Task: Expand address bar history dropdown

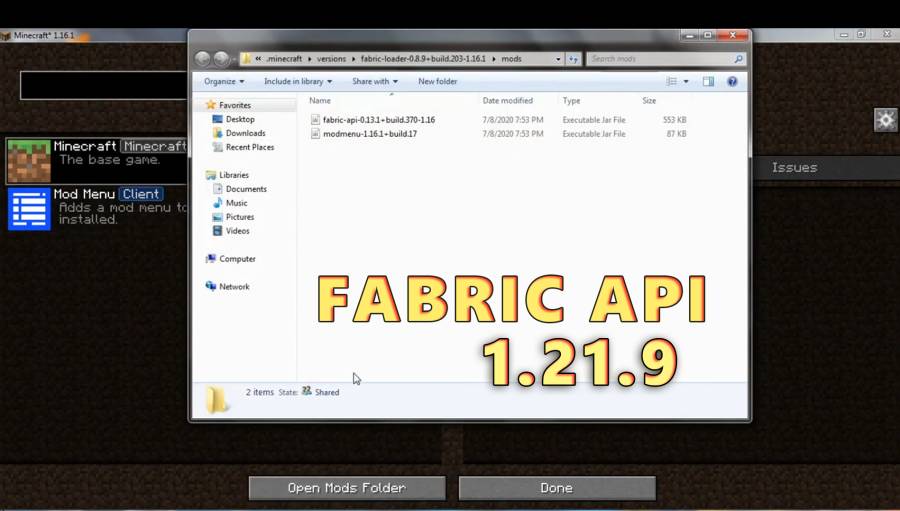Action: (x=558, y=59)
